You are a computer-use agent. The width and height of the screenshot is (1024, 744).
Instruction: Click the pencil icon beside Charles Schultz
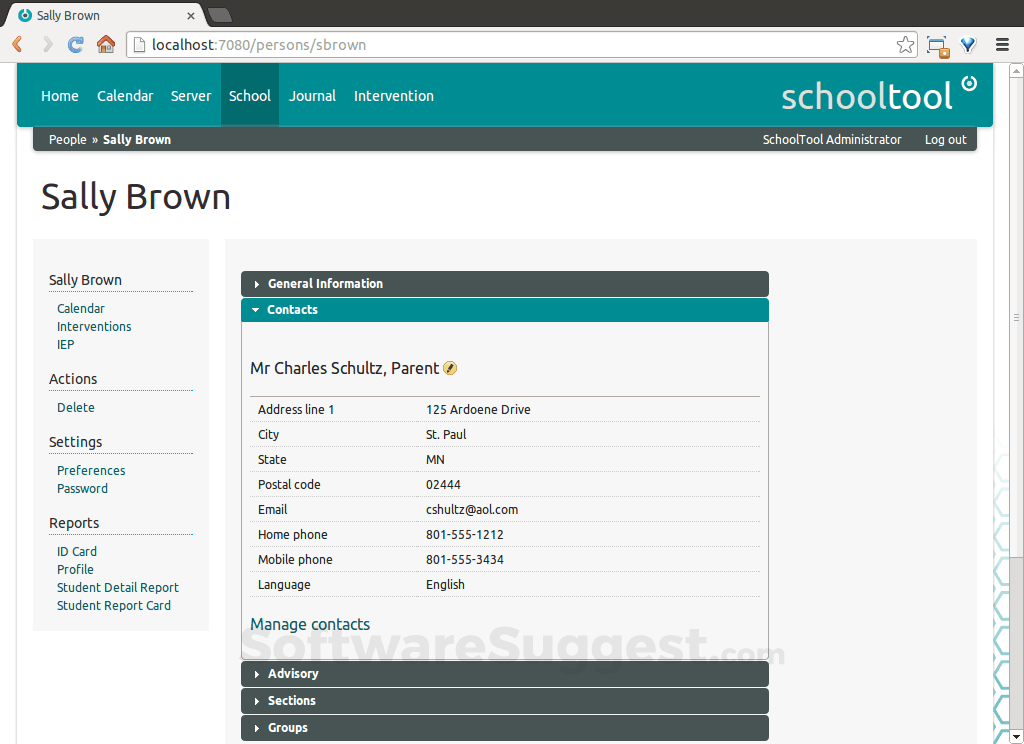coord(450,368)
